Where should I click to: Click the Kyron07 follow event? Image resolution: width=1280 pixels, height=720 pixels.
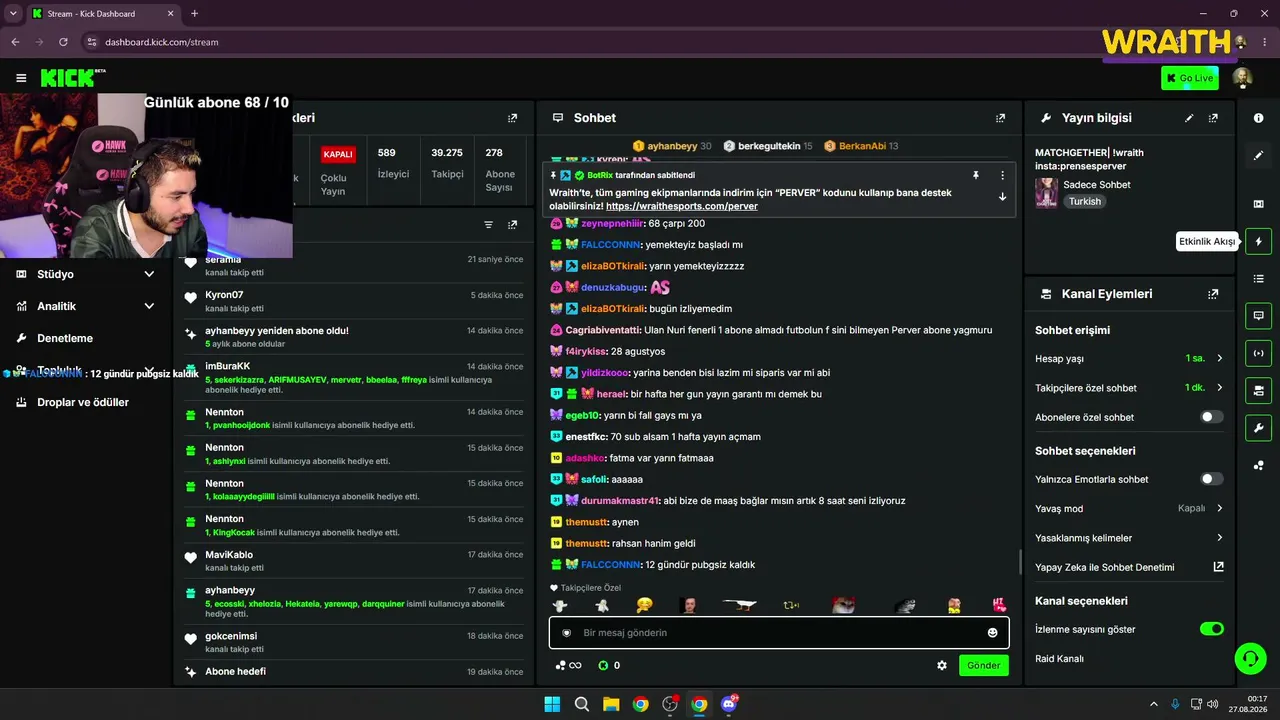click(354, 301)
